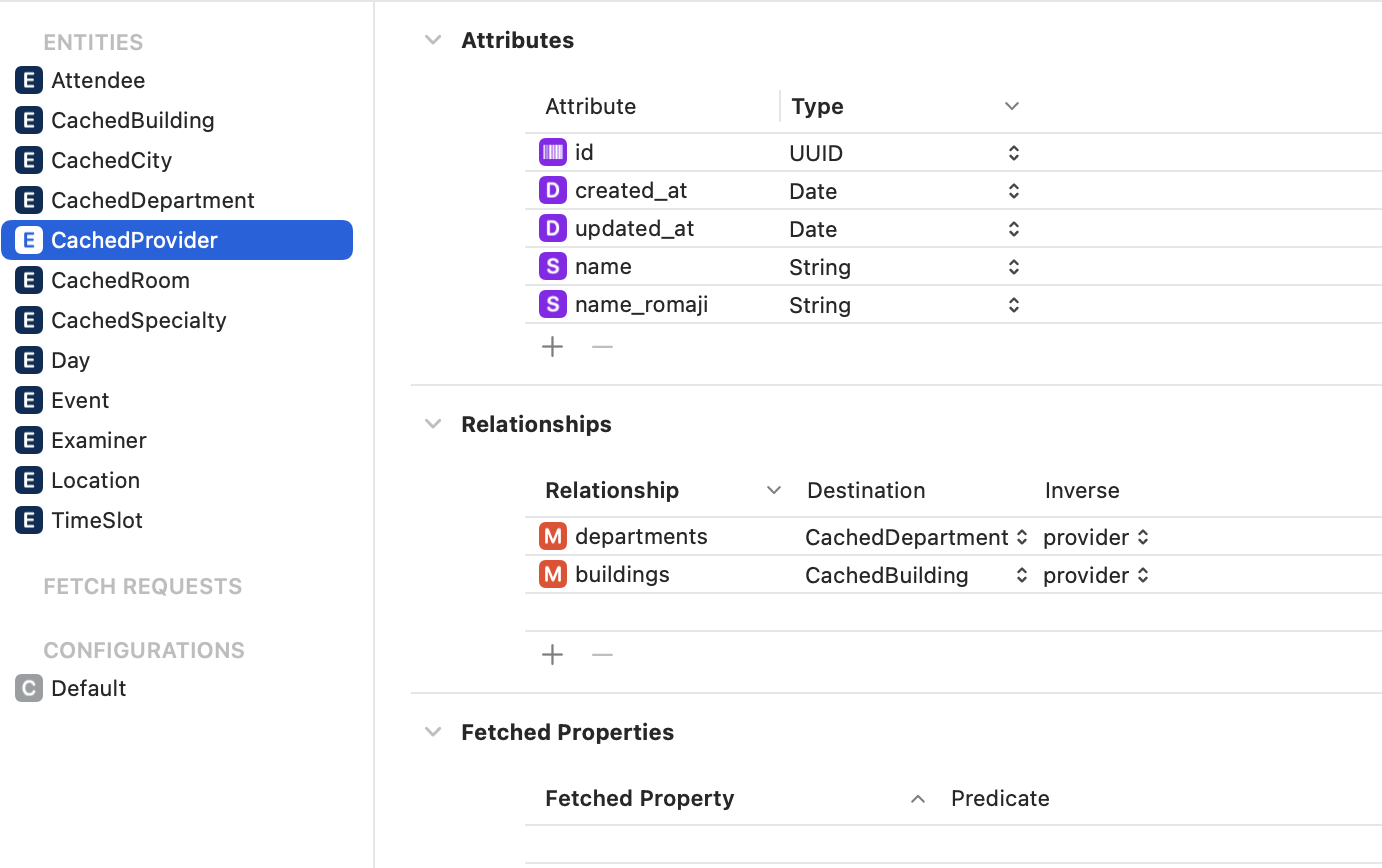Screen dimensions: 1382x868
Task: Change the updated_at attribute type
Action: [1013, 229]
